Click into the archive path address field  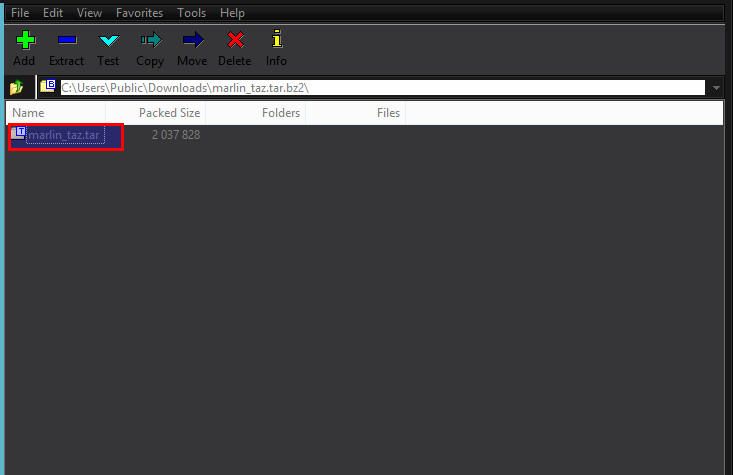pos(380,88)
